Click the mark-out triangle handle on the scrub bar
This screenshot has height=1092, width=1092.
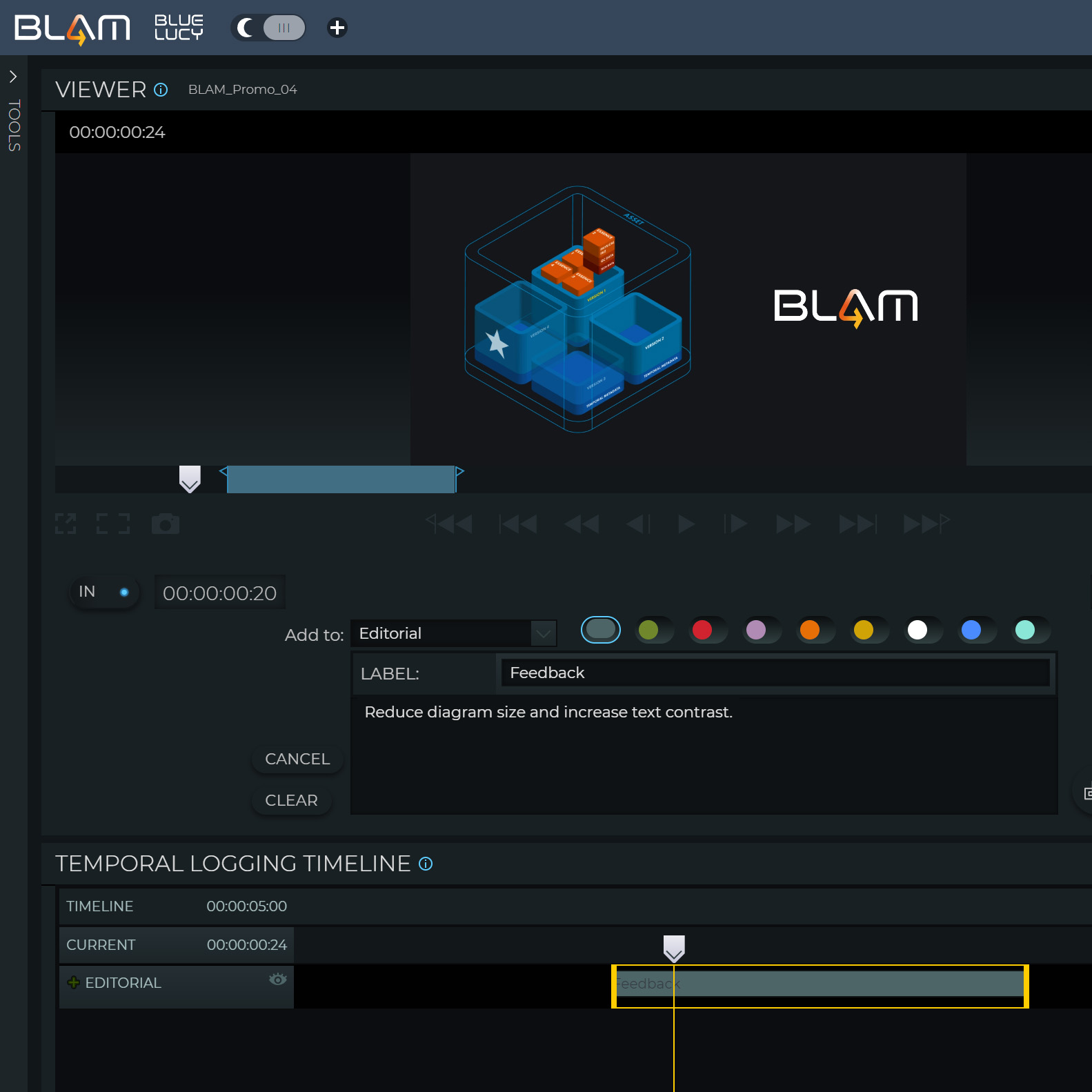pyautogui.click(x=459, y=471)
